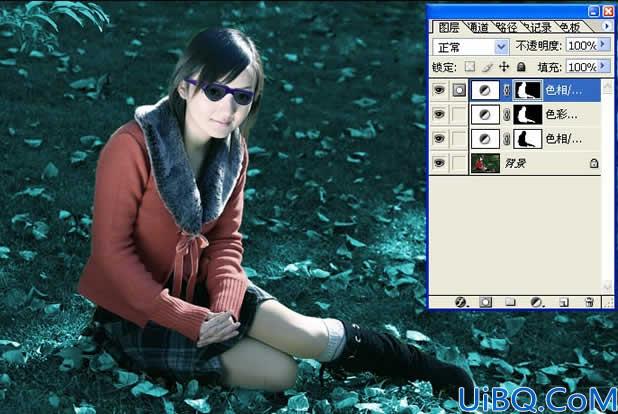Switch to the 色板 swatches tab
618x414 pixels.
(x=570, y=27)
